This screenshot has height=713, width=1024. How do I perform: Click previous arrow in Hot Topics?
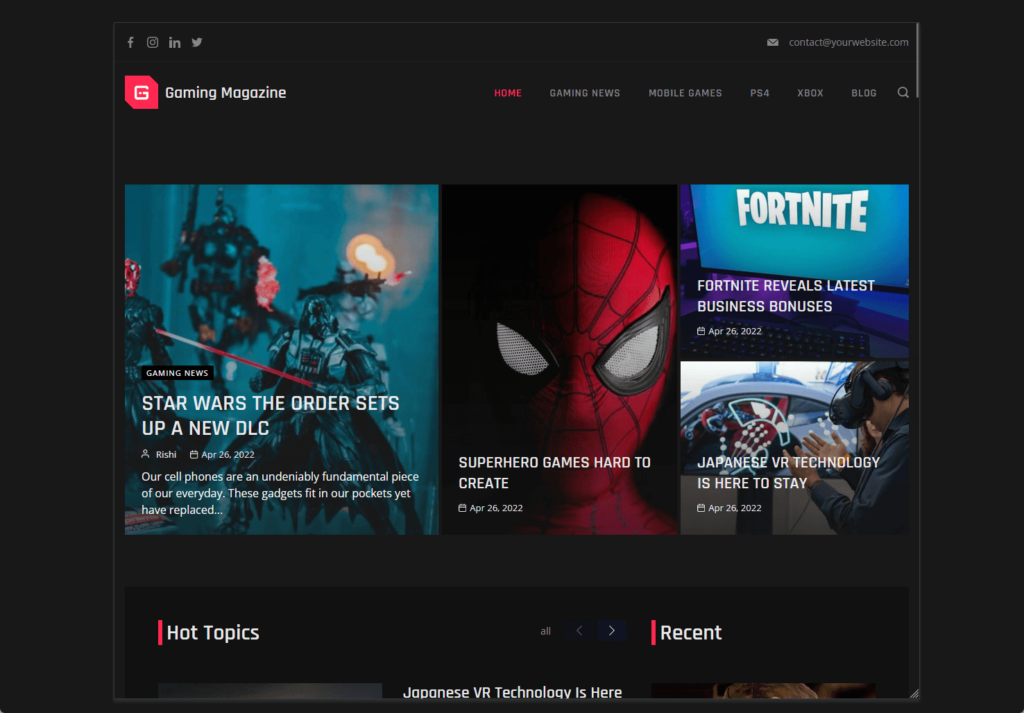click(x=579, y=631)
